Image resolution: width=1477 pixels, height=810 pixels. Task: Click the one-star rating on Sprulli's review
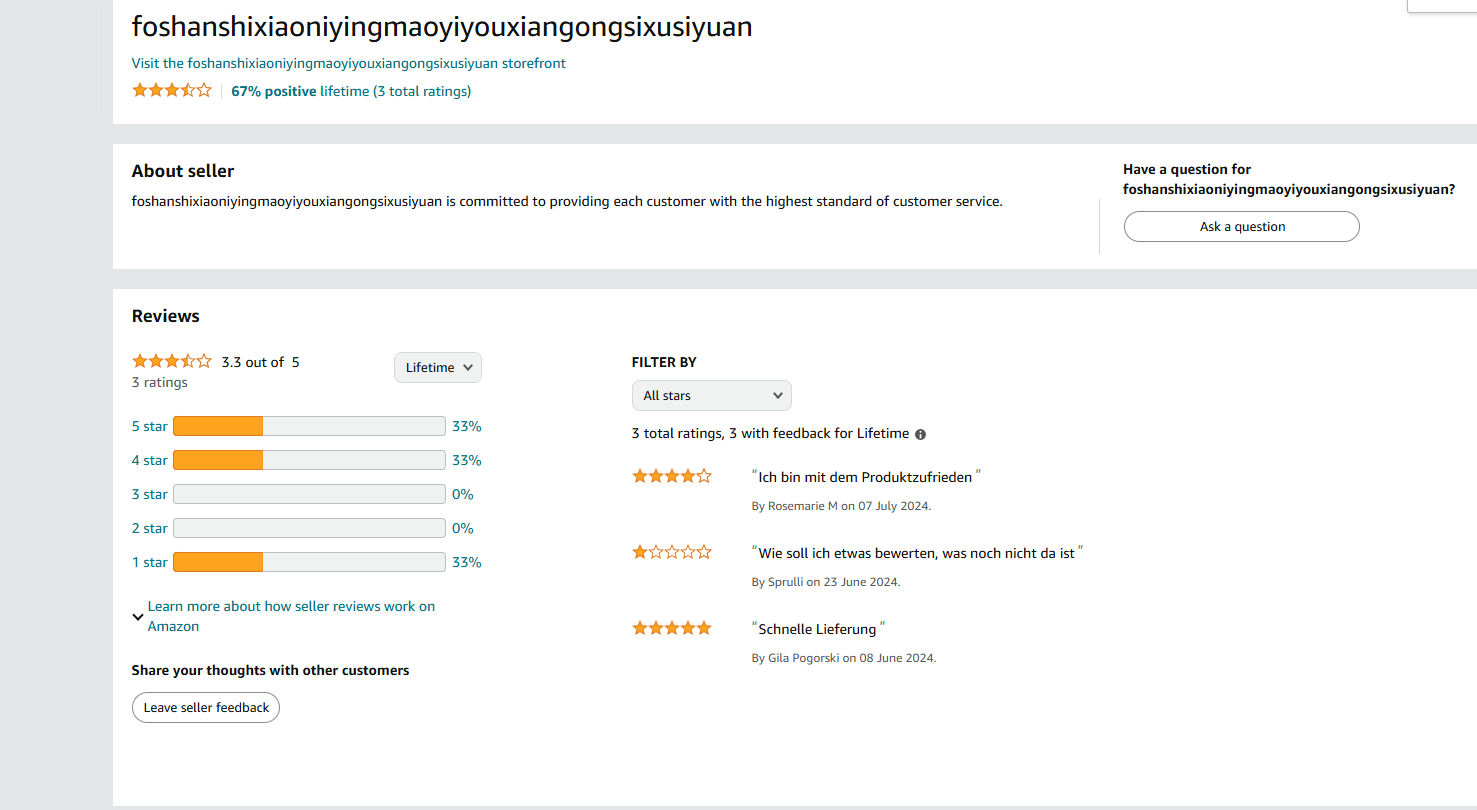click(x=672, y=553)
